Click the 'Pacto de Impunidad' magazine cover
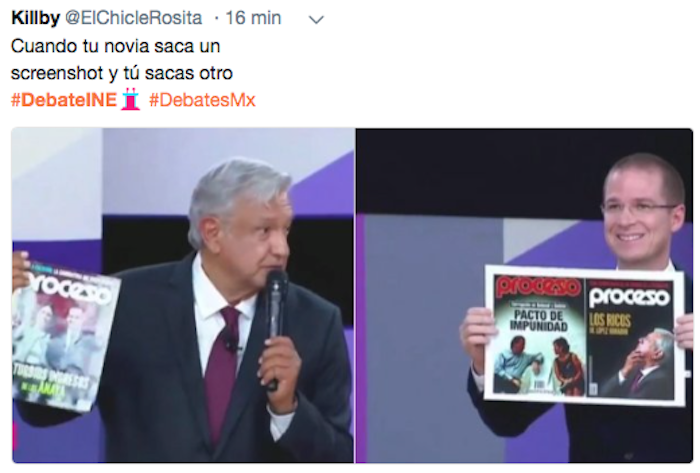This screenshot has width=700, height=473. click(539, 335)
